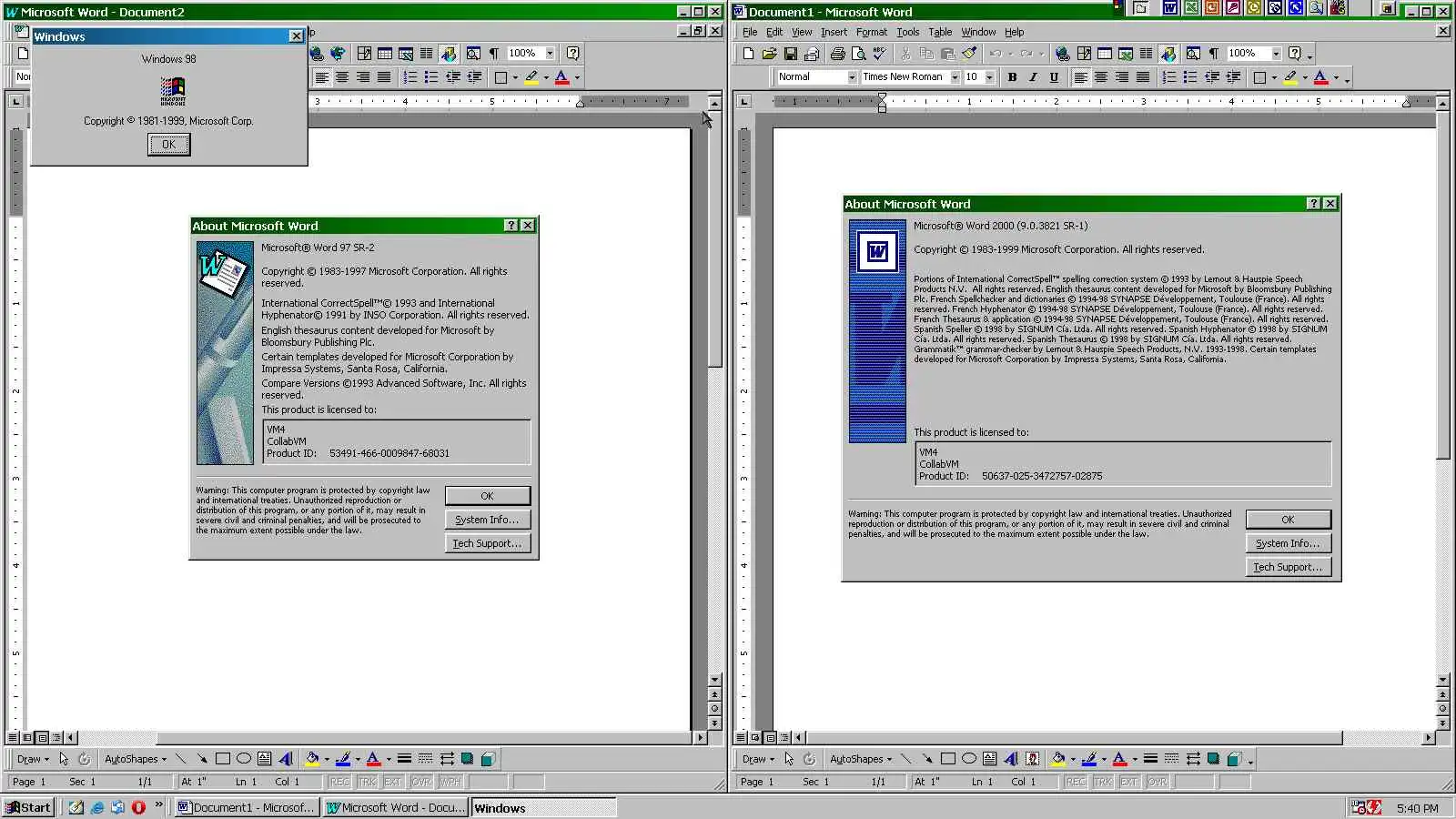Image resolution: width=1456 pixels, height=819 pixels.
Task: Toggle Underline in Word 2000 formatting toolbar
Action: coord(1054,77)
